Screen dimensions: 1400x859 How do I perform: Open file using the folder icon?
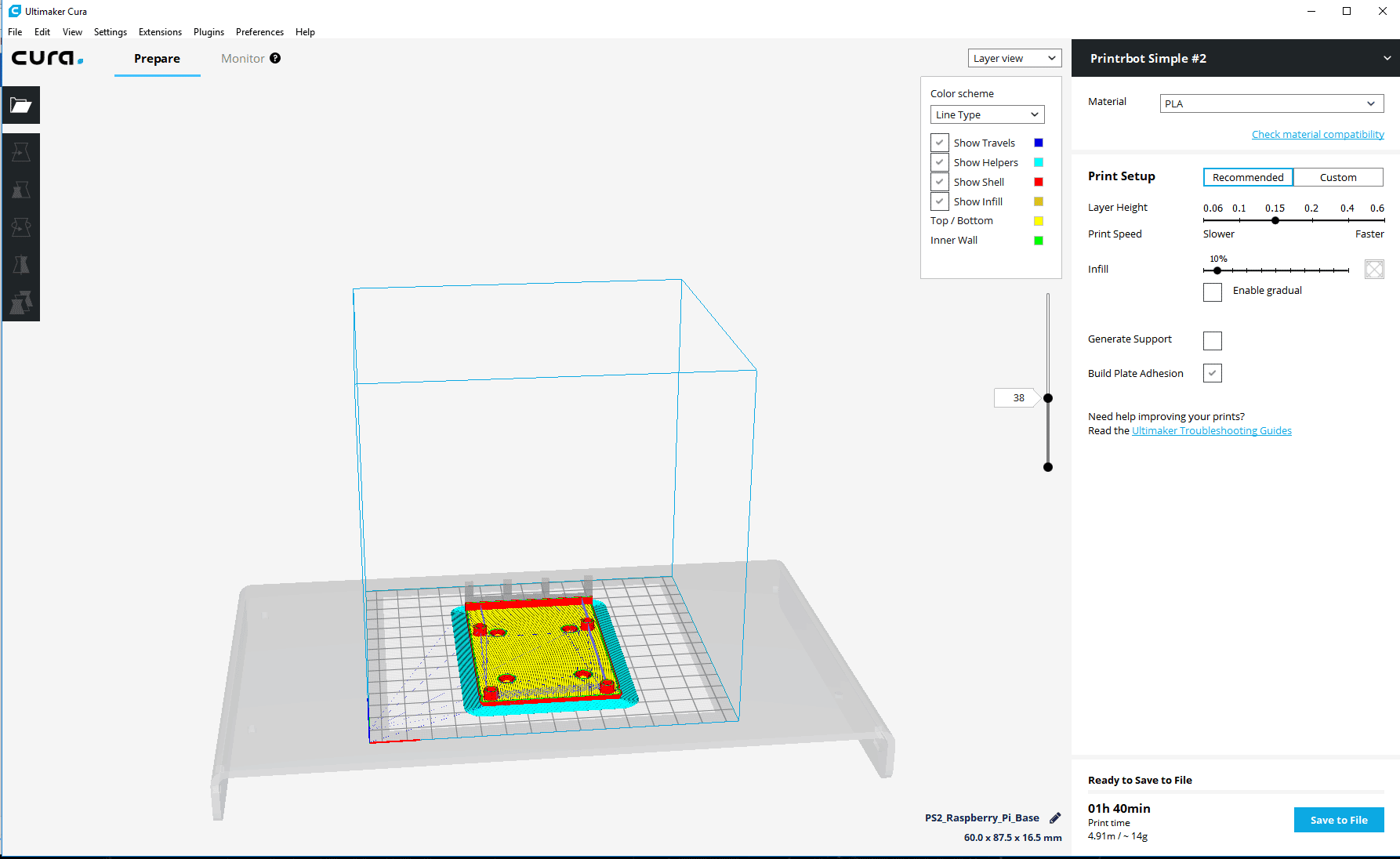pos(20,105)
